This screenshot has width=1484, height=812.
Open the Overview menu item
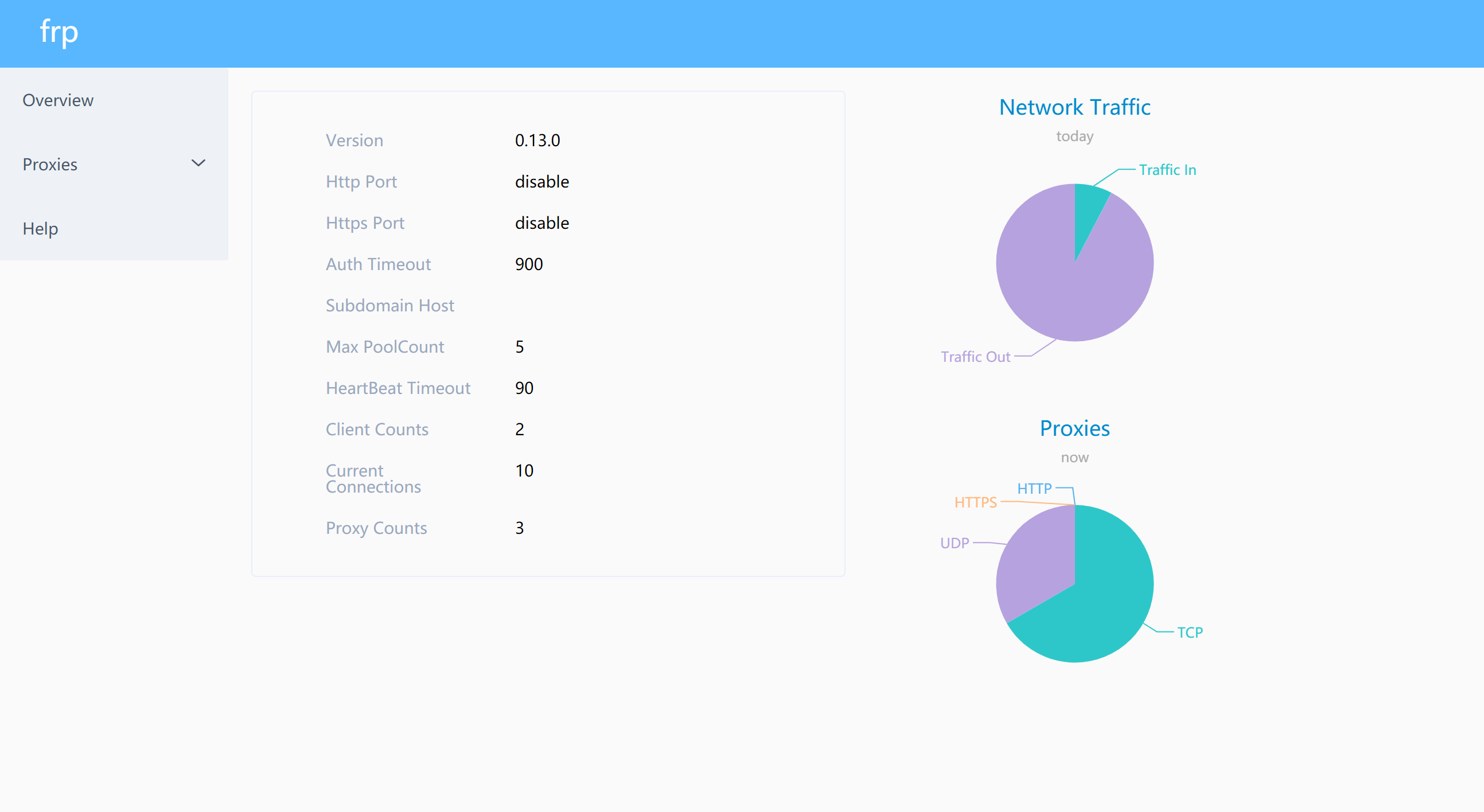[x=57, y=100]
